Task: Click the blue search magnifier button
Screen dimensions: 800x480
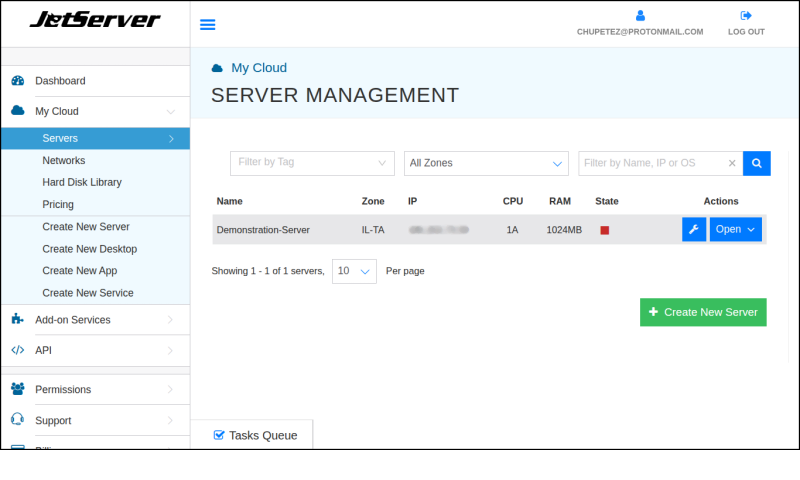Action: pyautogui.click(x=757, y=163)
